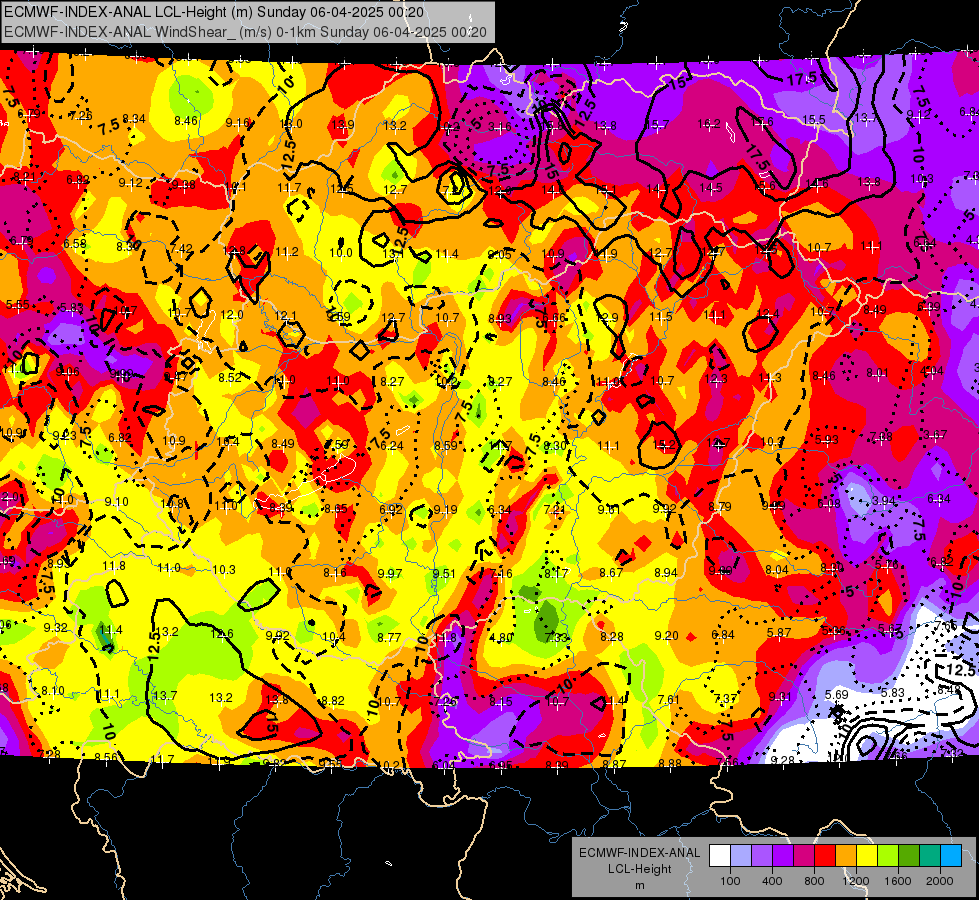The image size is (979, 900).
Task: Click the 9.51 value on the map
Action: click(x=444, y=573)
